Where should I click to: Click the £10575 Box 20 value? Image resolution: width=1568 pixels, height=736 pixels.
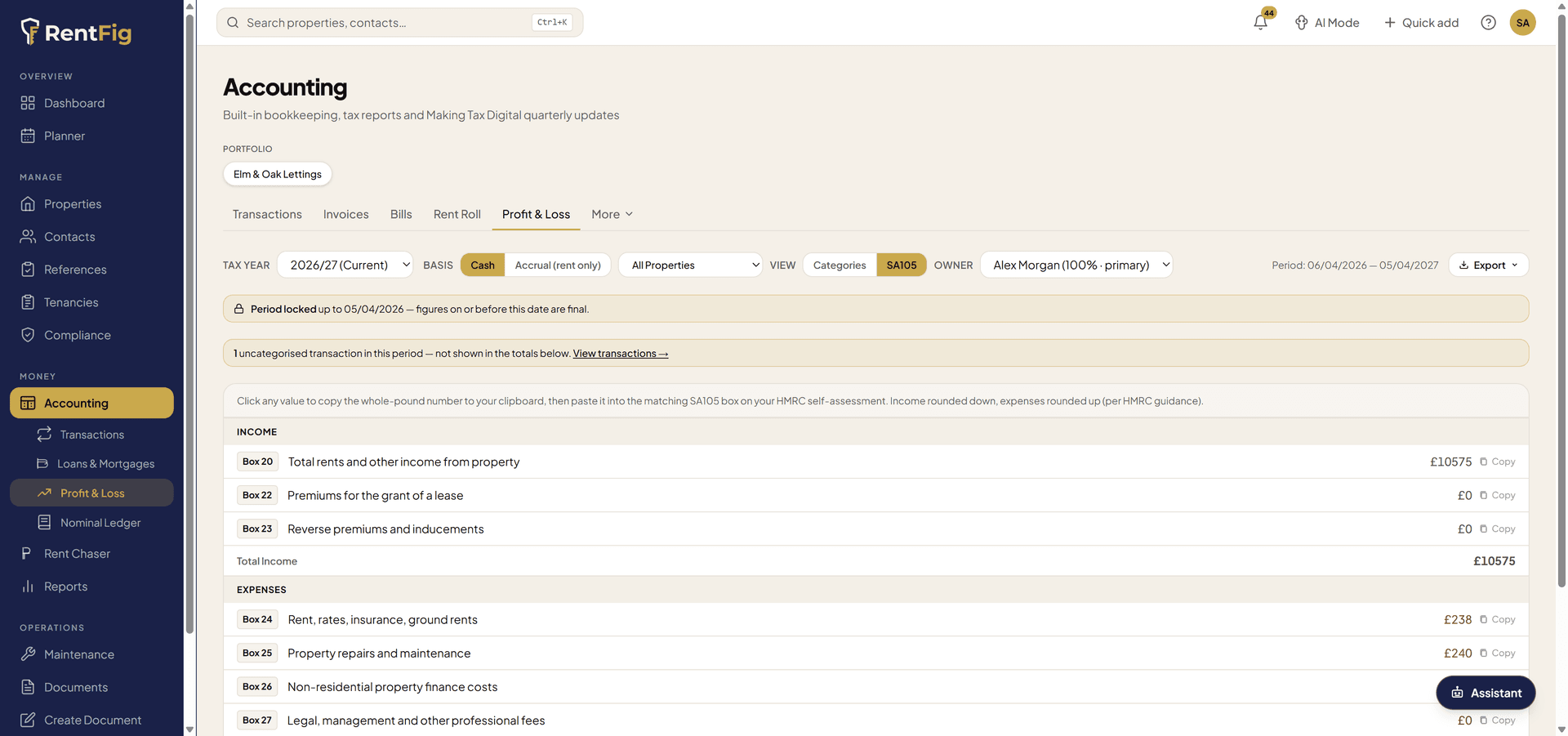tap(1450, 462)
